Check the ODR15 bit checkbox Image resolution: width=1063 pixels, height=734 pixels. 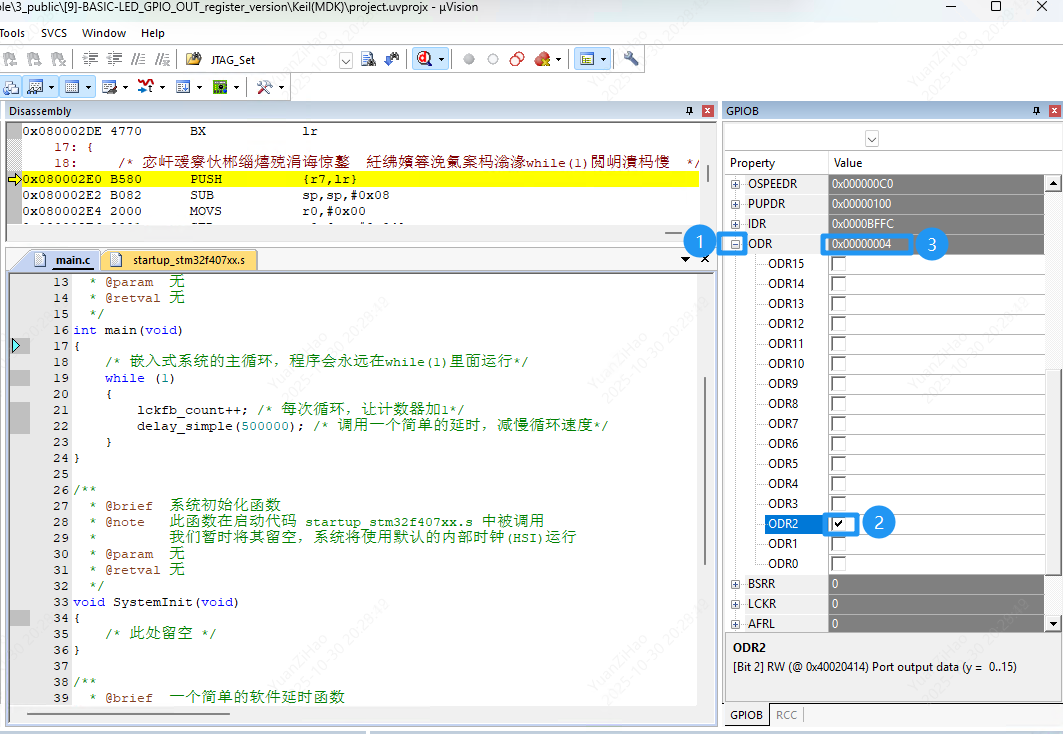[838, 262]
